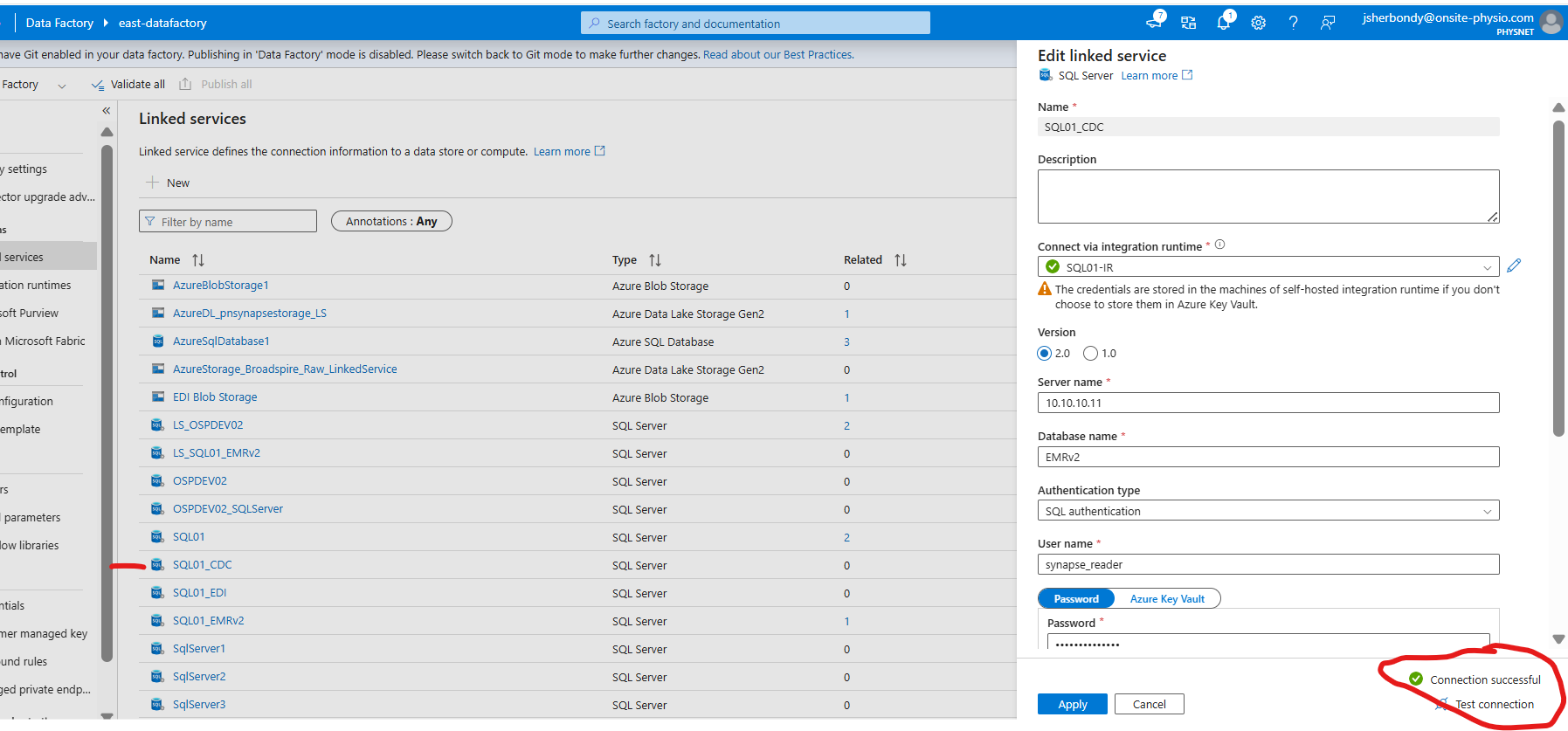Screen dimensions: 1568x731
Task: Open the announcements megaphone icon
Action: (x=1155, y=22)
